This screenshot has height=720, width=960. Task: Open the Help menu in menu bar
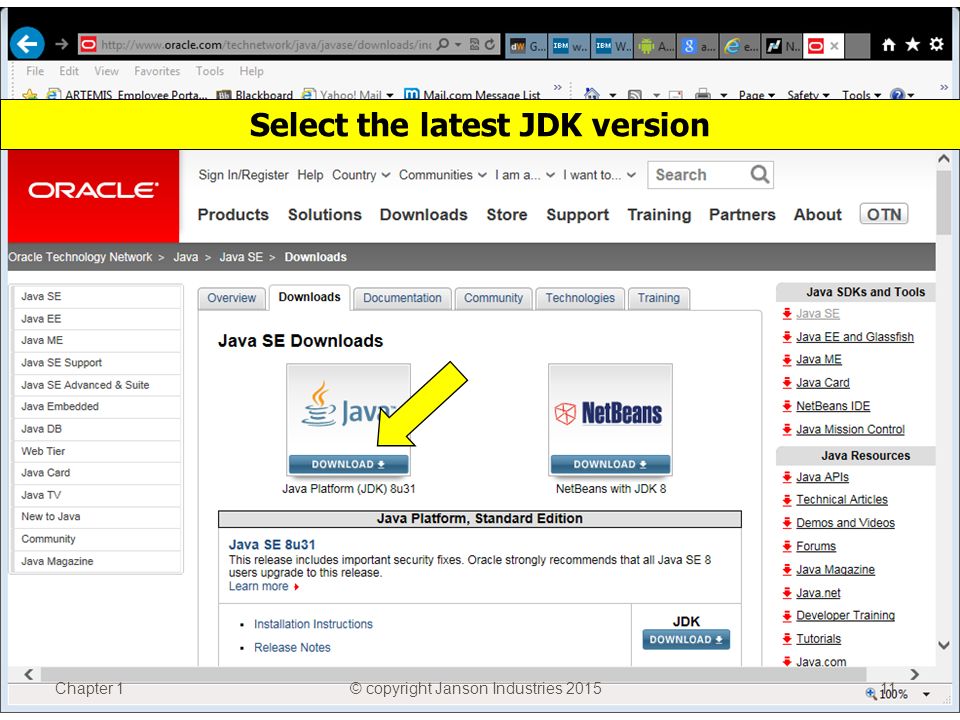tap(251, 71)
